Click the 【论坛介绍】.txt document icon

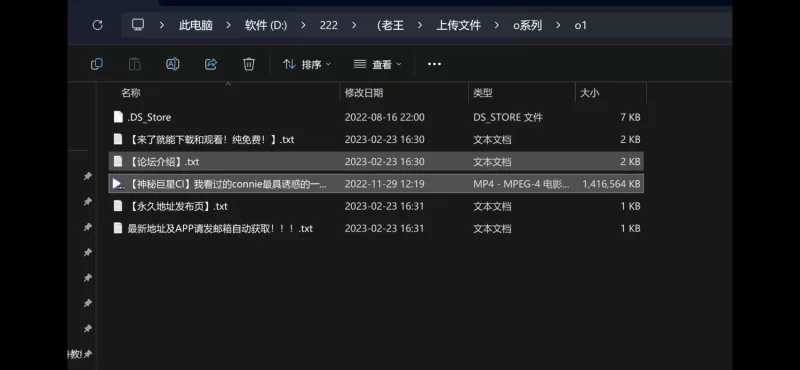click(x=118, y=161)
